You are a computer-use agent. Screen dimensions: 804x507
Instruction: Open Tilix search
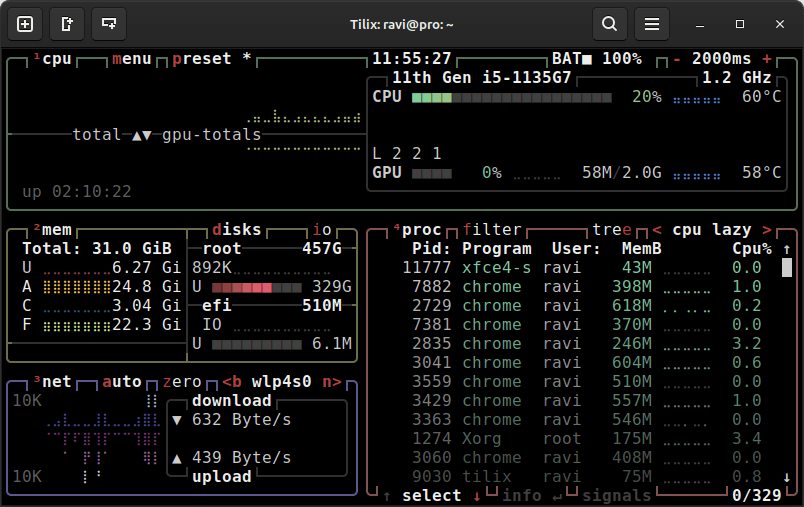(x=610, y=24)
